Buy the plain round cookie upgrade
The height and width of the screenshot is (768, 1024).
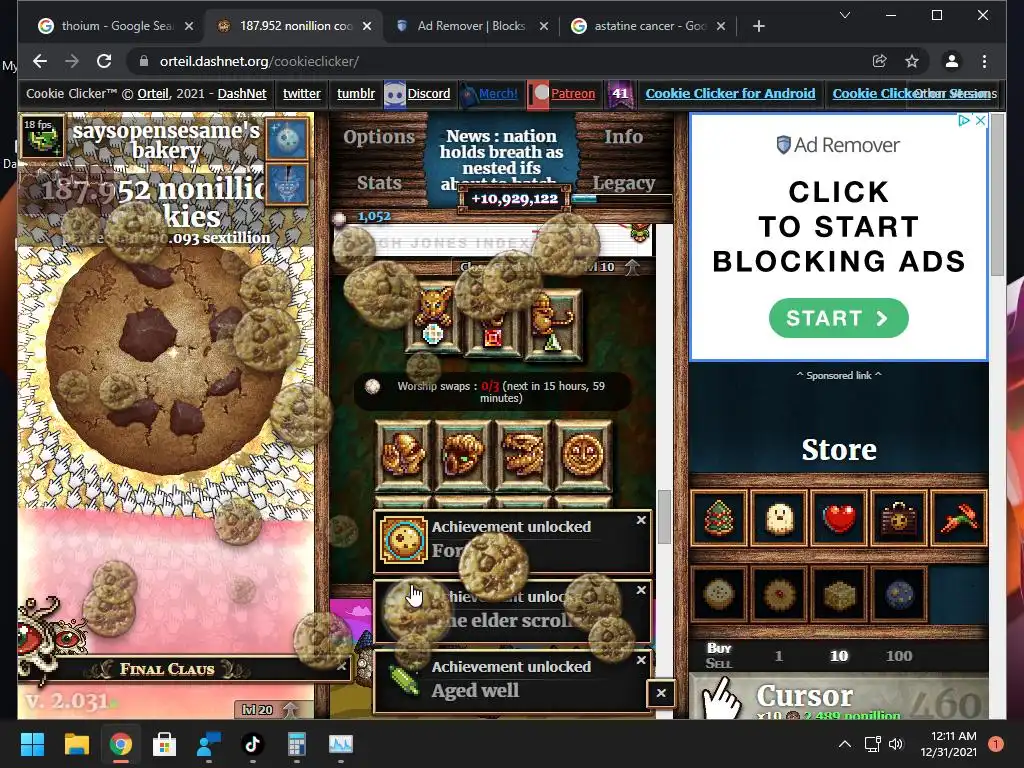tap(718, 594)
